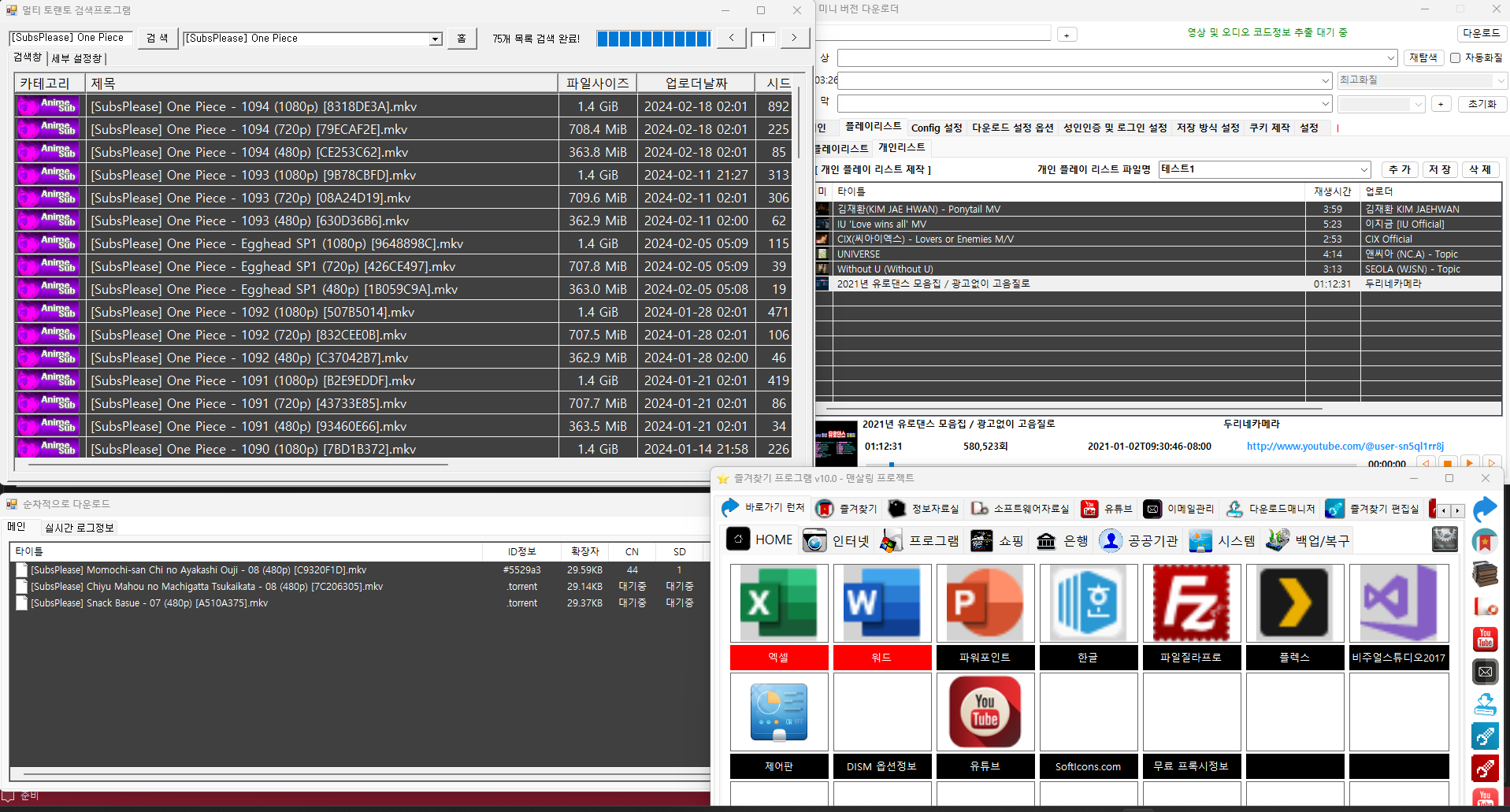The image size is (1510, 812).
Task: Click the 다운로드 button in mini downloader
Action: (x=1482, y=33)
